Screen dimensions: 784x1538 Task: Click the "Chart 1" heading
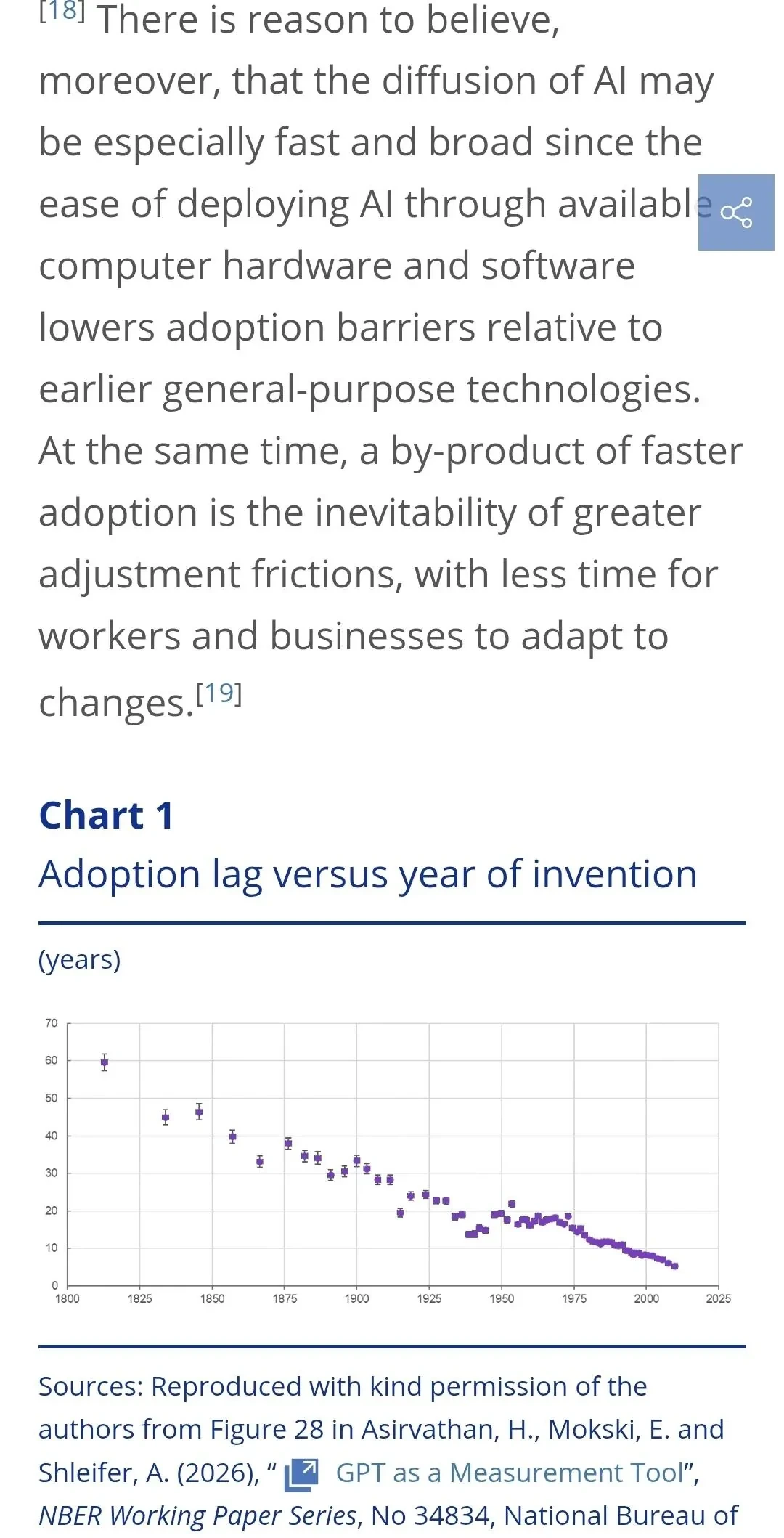106,815
